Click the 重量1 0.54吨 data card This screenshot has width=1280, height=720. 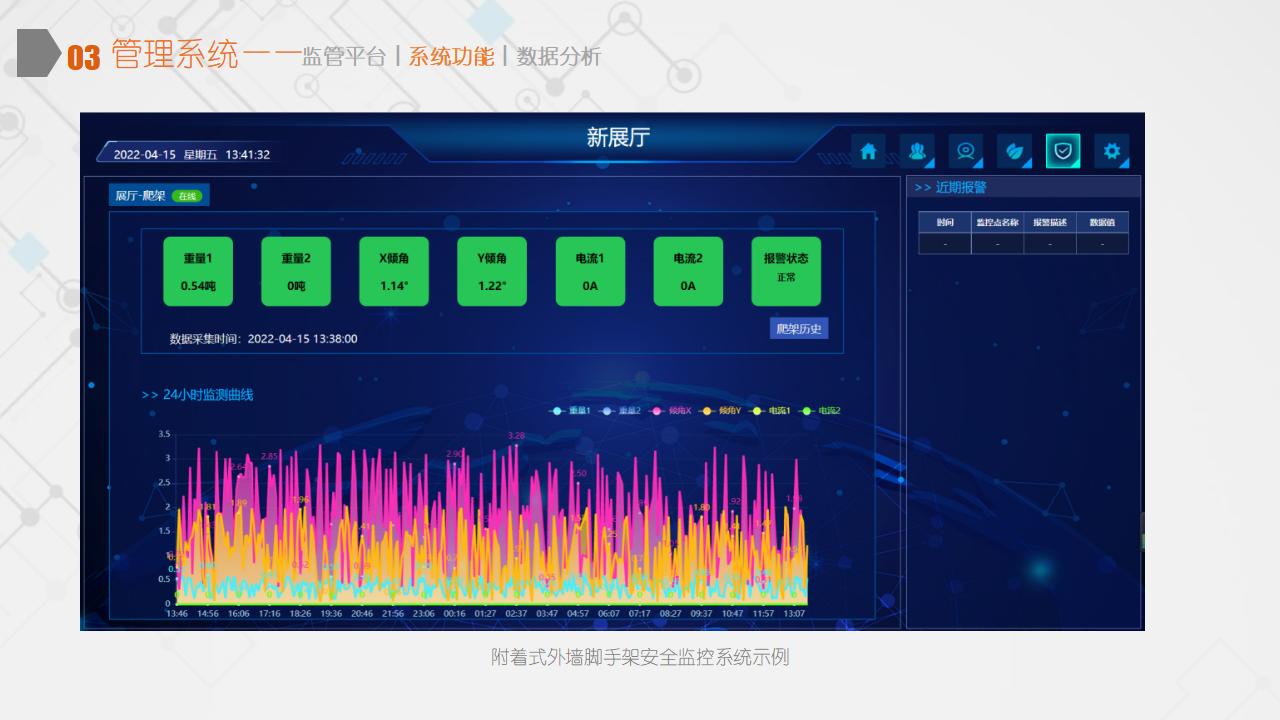198,271
